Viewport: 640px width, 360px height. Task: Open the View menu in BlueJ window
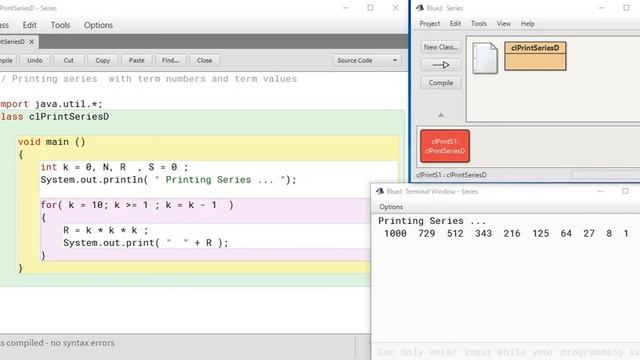pyautogui.click(x=504, y=24)
